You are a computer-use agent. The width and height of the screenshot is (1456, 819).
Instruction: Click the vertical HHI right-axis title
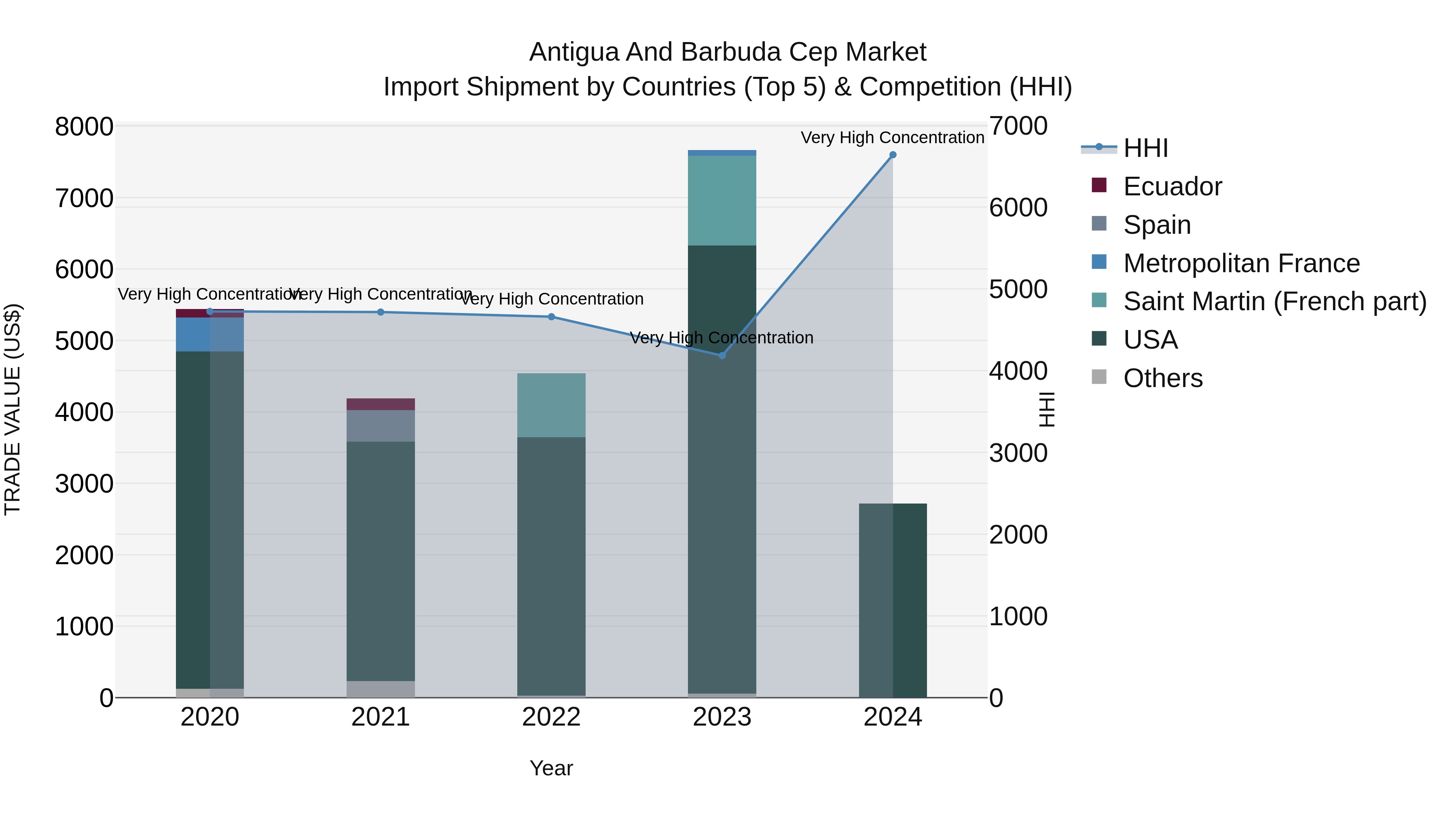point(1047,409)
